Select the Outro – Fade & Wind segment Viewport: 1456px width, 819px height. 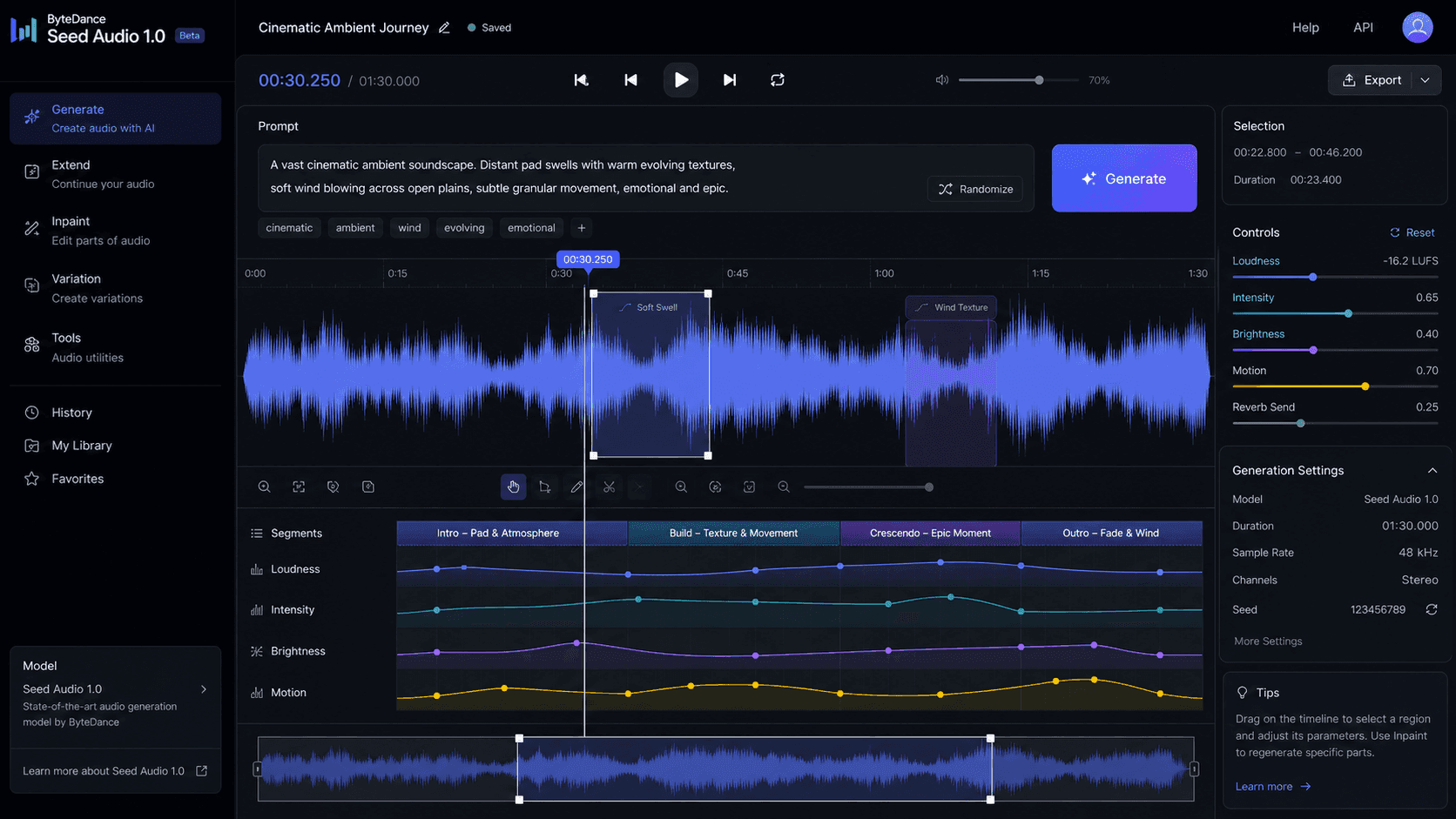(1111, 533)
